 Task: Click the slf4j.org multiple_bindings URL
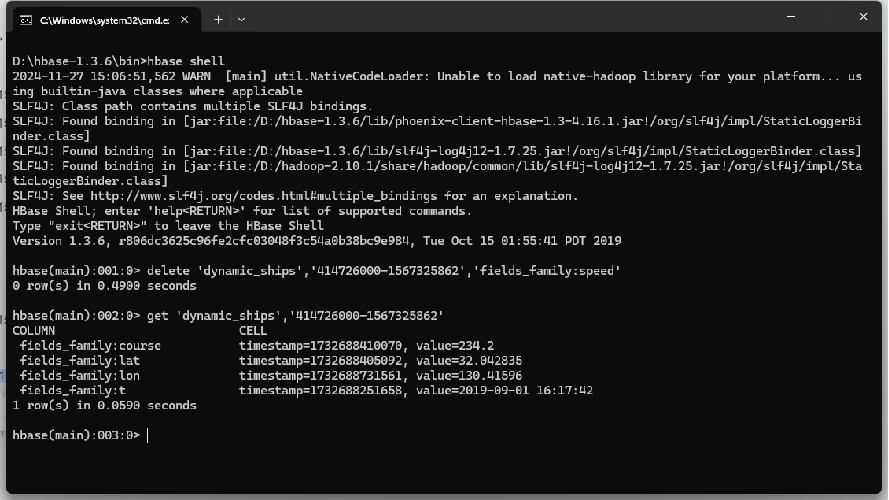click(264, 196)
